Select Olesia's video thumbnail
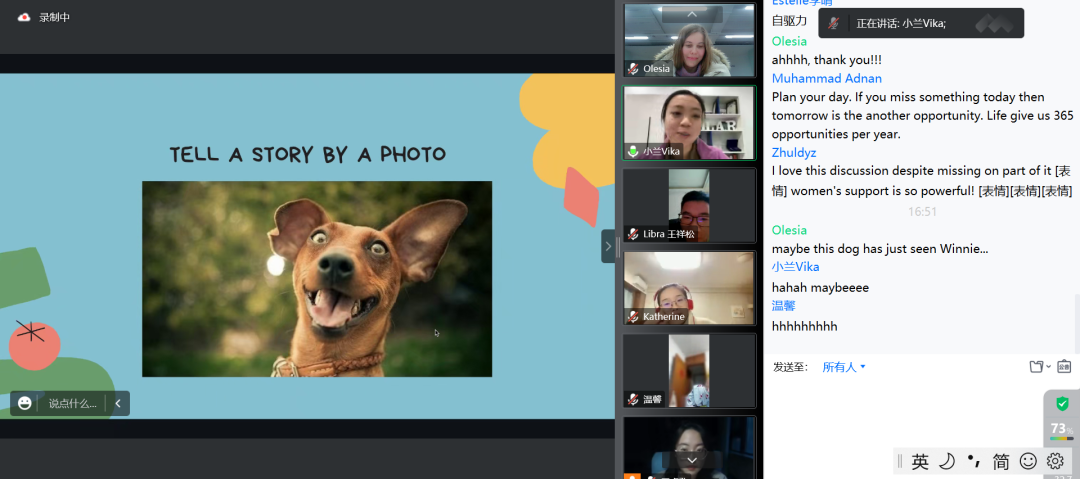This screenshot has height=479, width=1080. coord(689,41)
